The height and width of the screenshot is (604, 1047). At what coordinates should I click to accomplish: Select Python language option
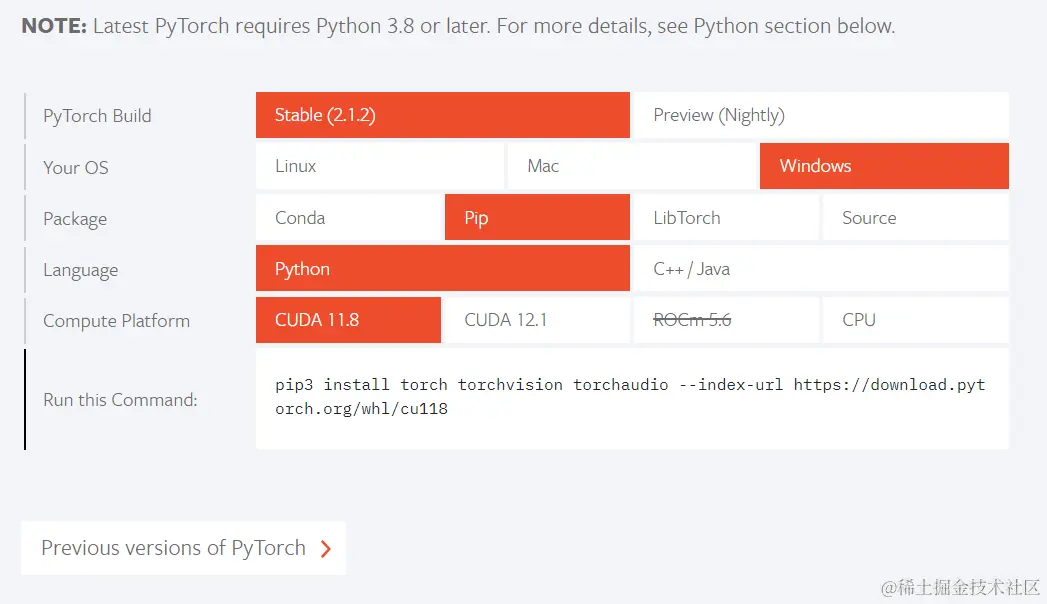[442, 269]
